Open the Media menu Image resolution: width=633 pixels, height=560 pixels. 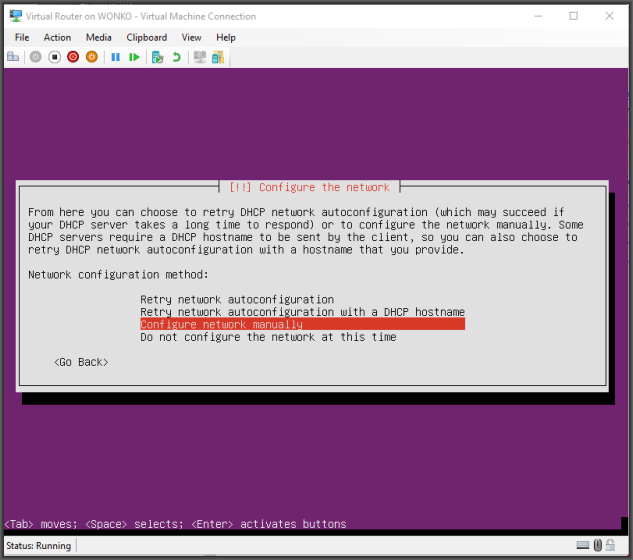point(99,38)
